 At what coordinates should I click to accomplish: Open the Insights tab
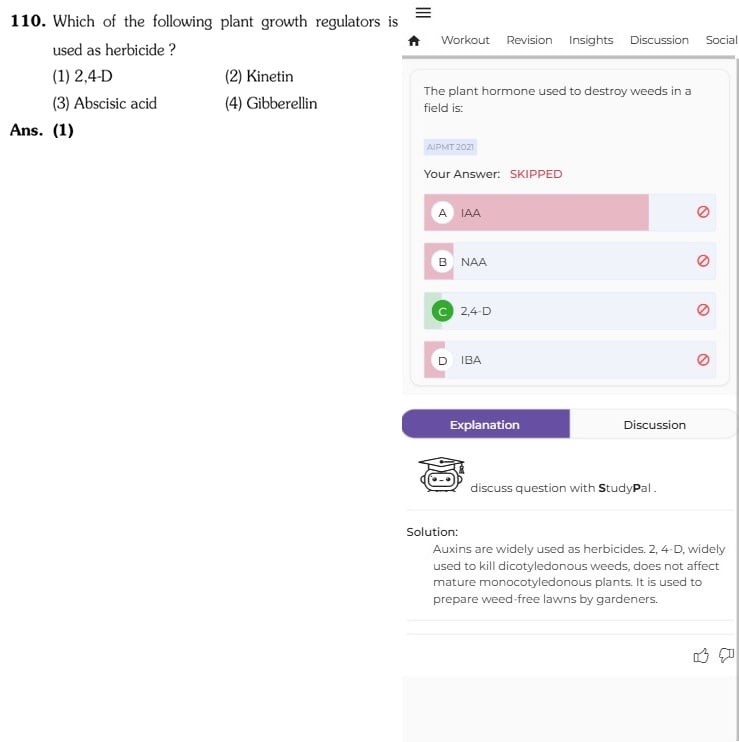(x=591, y=40)
